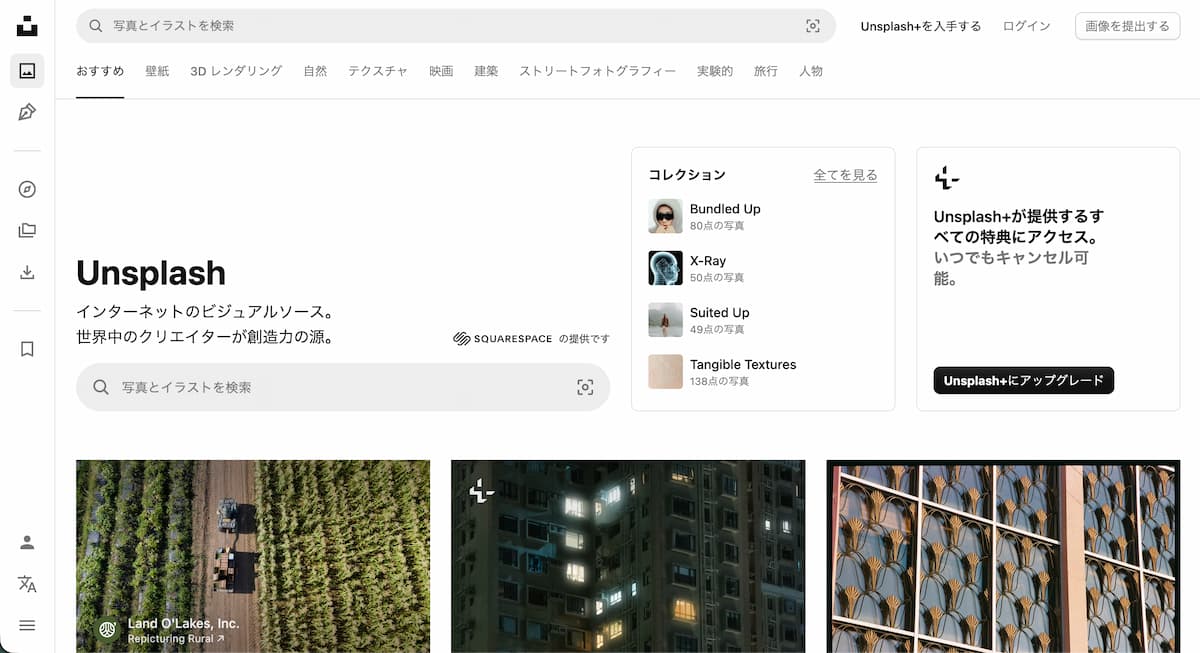Select the photos icon in the sidebar
The width and height of the screenshot is (1200, 653).
(x=27, y=70)
